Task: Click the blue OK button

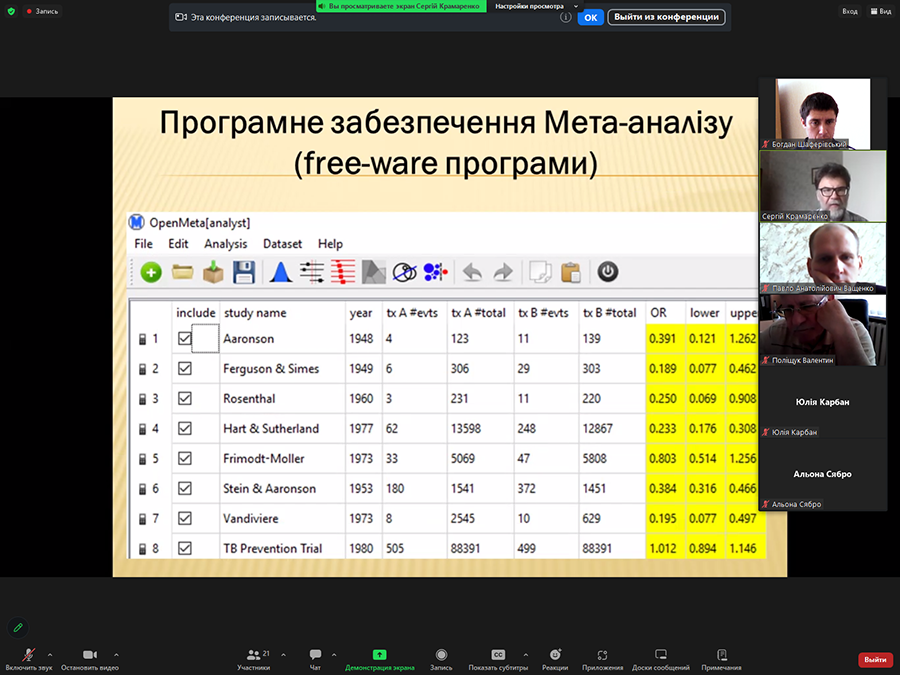Action: [x=591, y=17]
